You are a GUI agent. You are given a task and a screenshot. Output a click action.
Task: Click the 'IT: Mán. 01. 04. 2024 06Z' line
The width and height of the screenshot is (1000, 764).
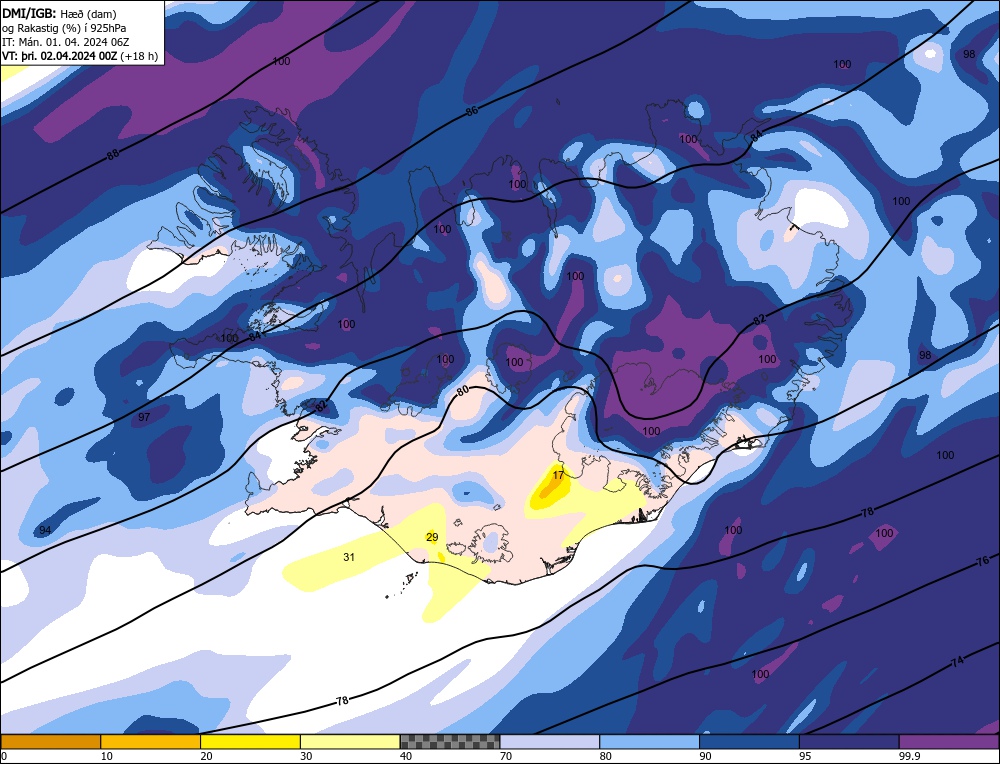(x=66, y=42)
